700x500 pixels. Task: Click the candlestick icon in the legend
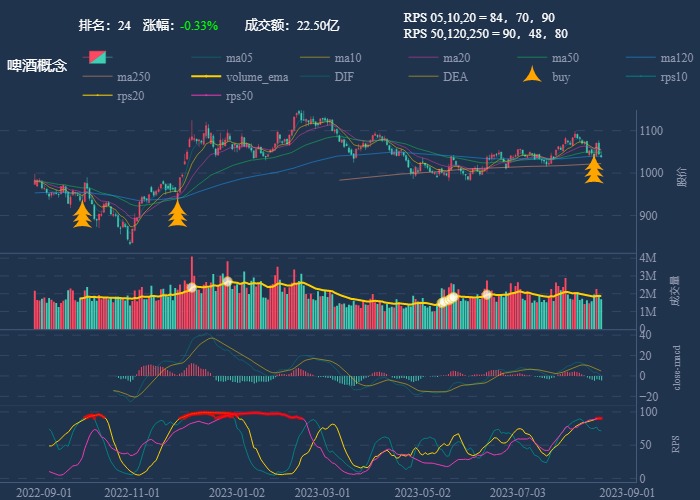97,57
